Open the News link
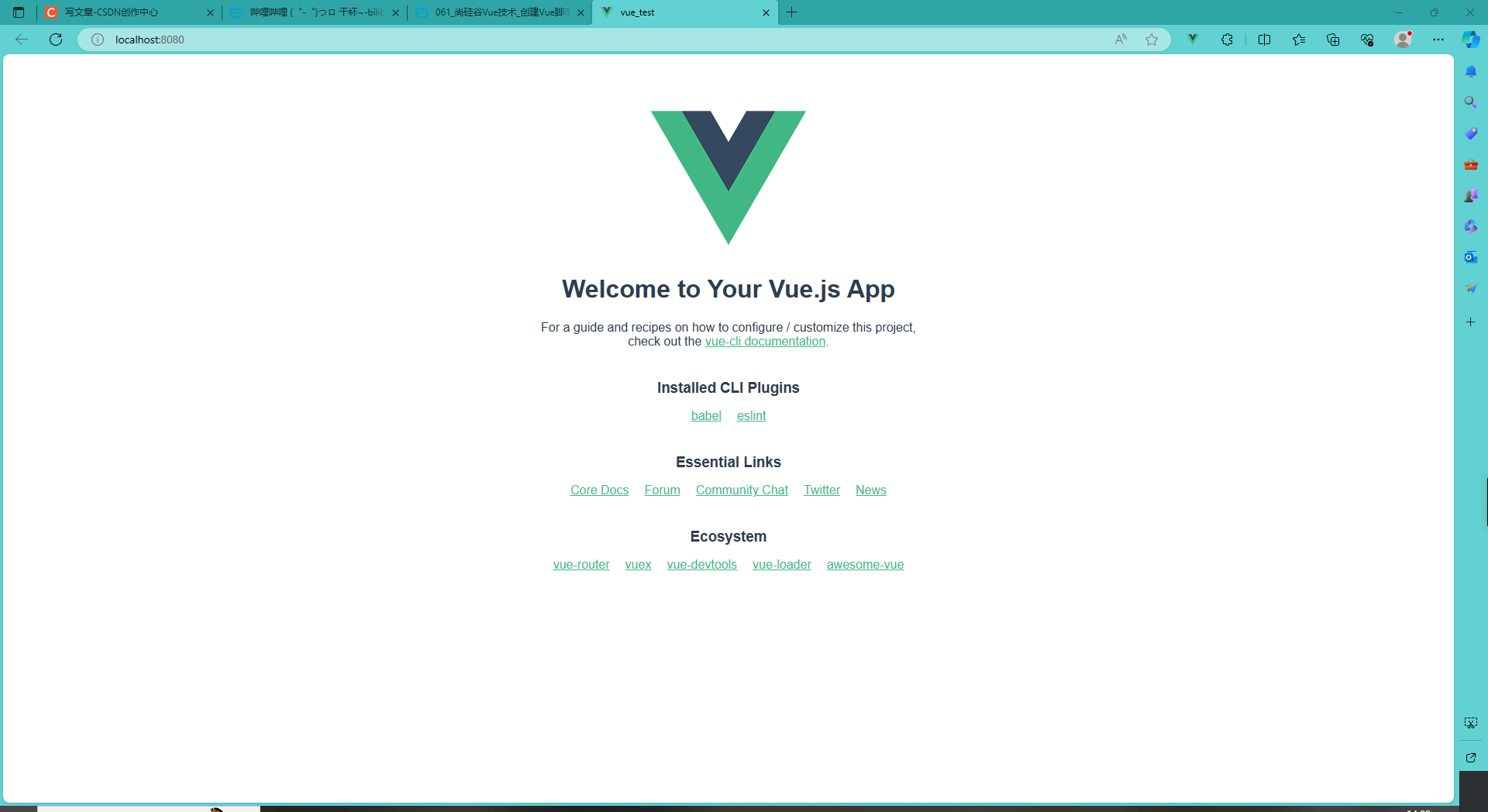Viewport: 1488px width, 812px height. 871,490
